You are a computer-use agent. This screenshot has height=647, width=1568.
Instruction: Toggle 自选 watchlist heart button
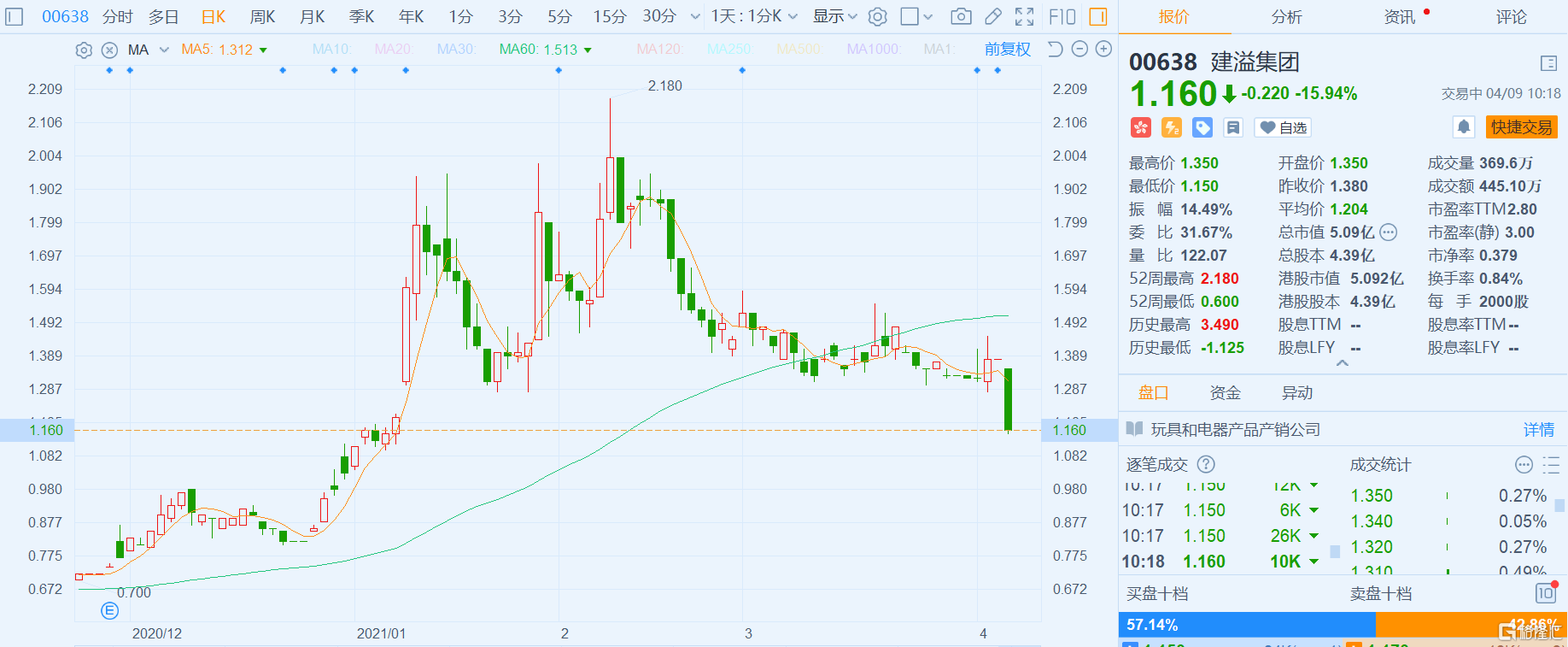[1283, 127]
